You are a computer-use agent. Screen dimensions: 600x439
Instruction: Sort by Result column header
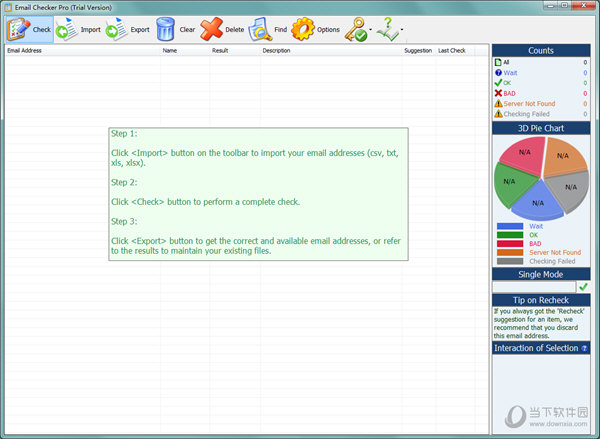[235, 51]
